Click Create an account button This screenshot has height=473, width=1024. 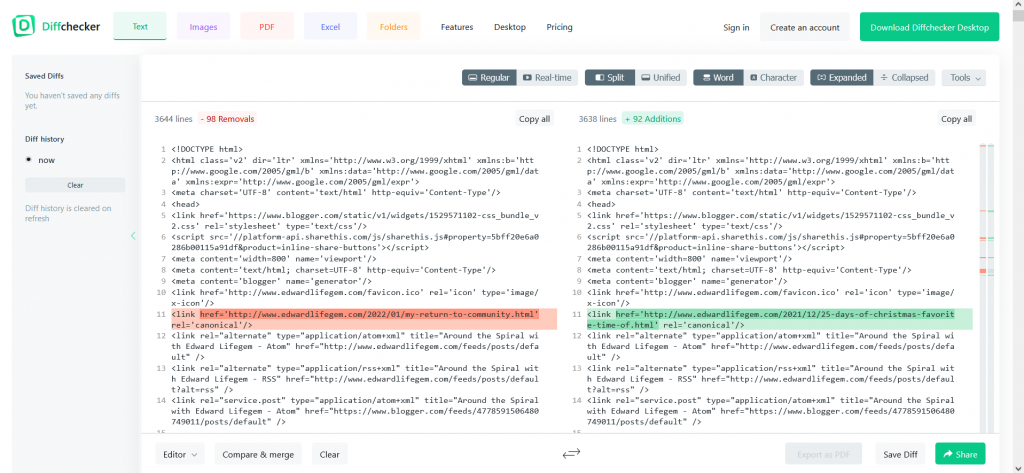pyautogui.click(x=805, y=27)
